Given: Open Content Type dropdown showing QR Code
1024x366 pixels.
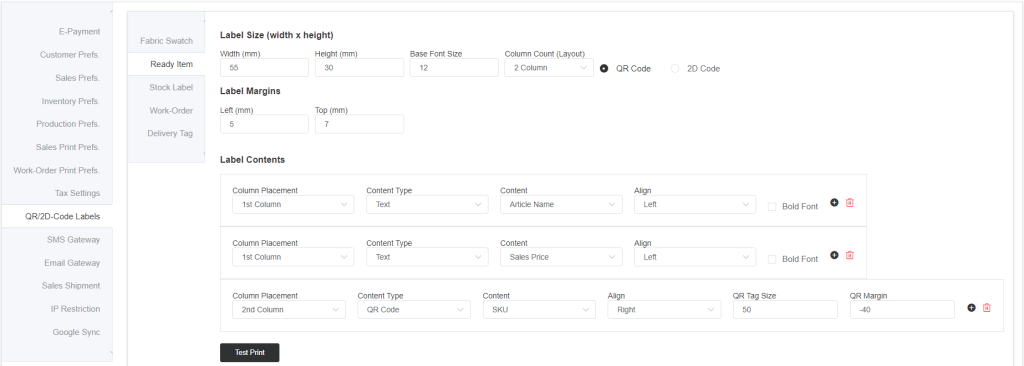Looking at the screenshot, I should [x=414, y=309].
